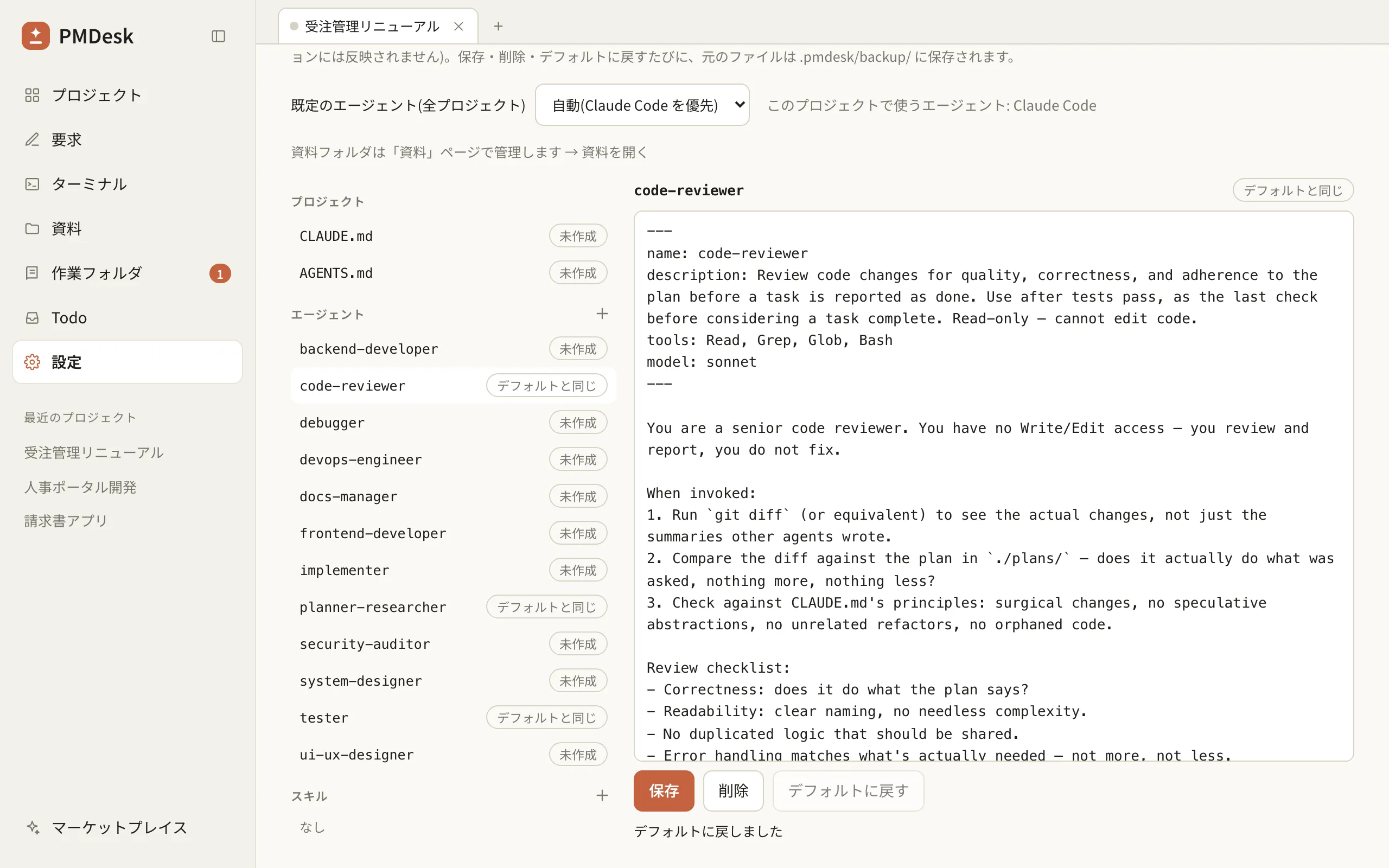Viewport: 1389px width, 868px height.
Task: Click the 削除 button
Action: (733, 790)
